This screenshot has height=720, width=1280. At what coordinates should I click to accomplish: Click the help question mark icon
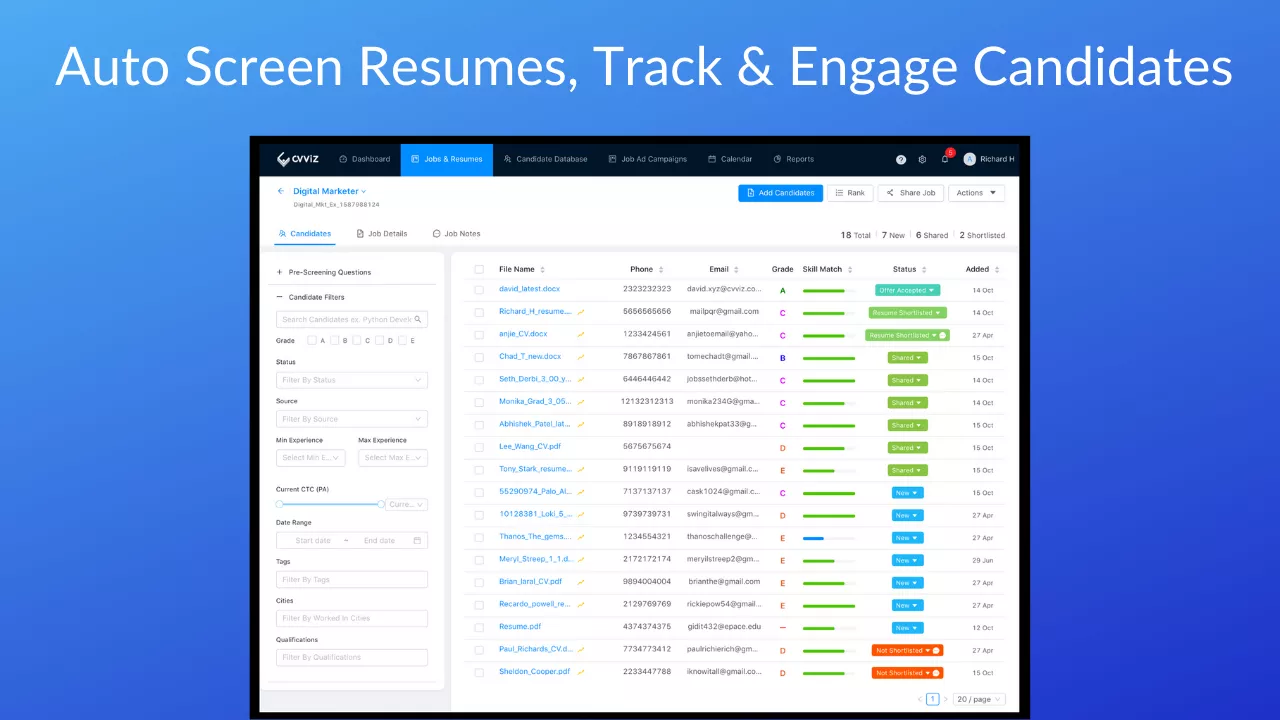point(901,159)
